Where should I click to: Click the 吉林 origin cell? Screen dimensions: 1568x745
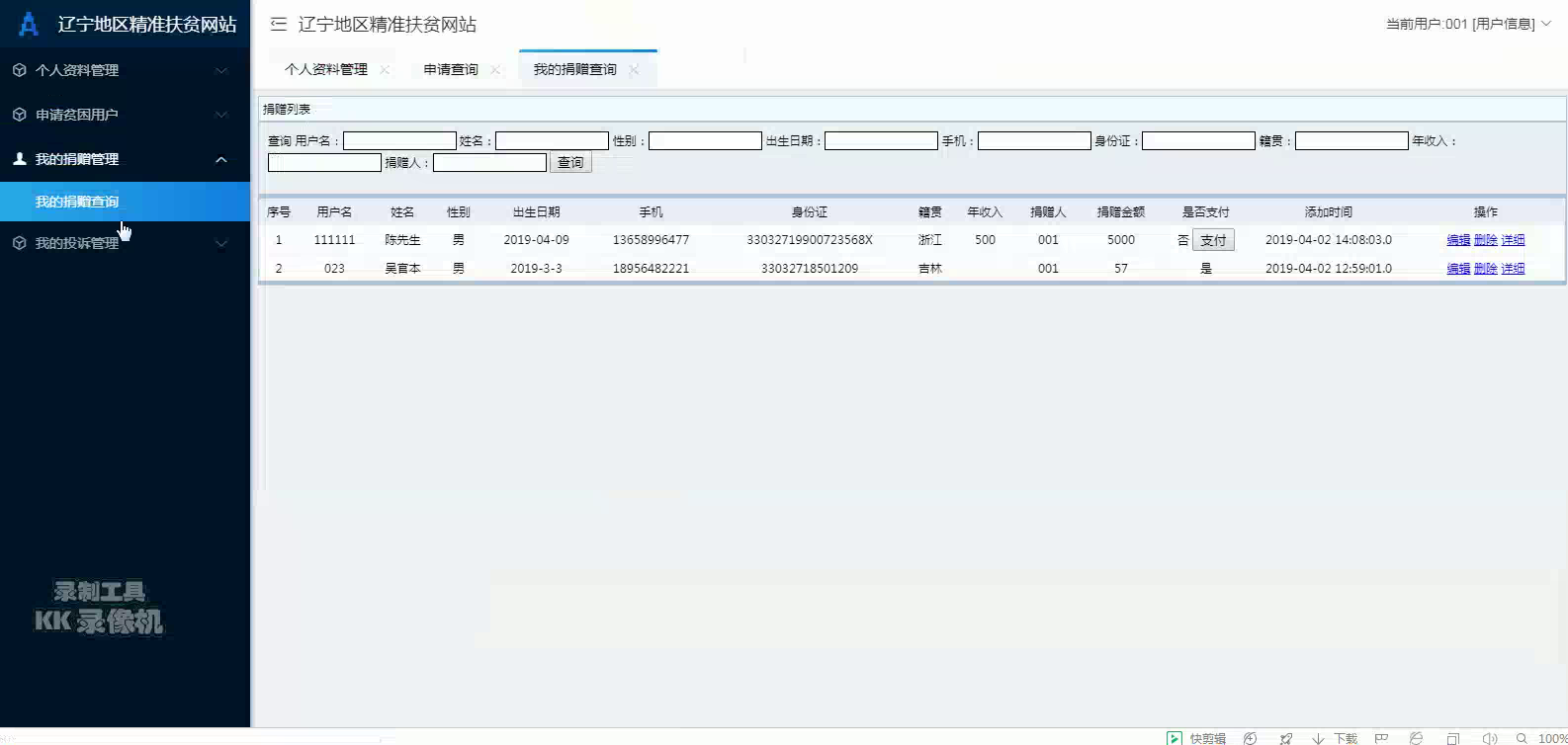pos(929,269)
